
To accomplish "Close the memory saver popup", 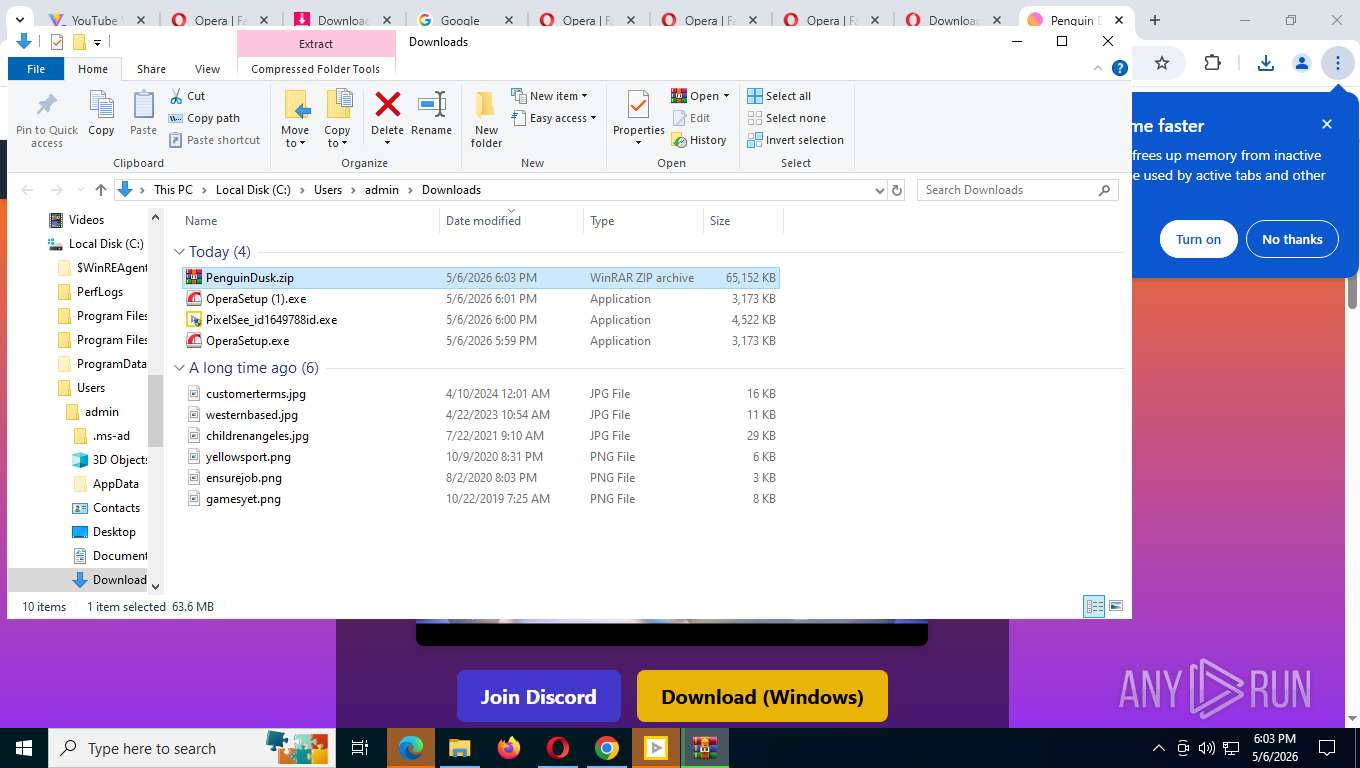I will pos(1327,124).
